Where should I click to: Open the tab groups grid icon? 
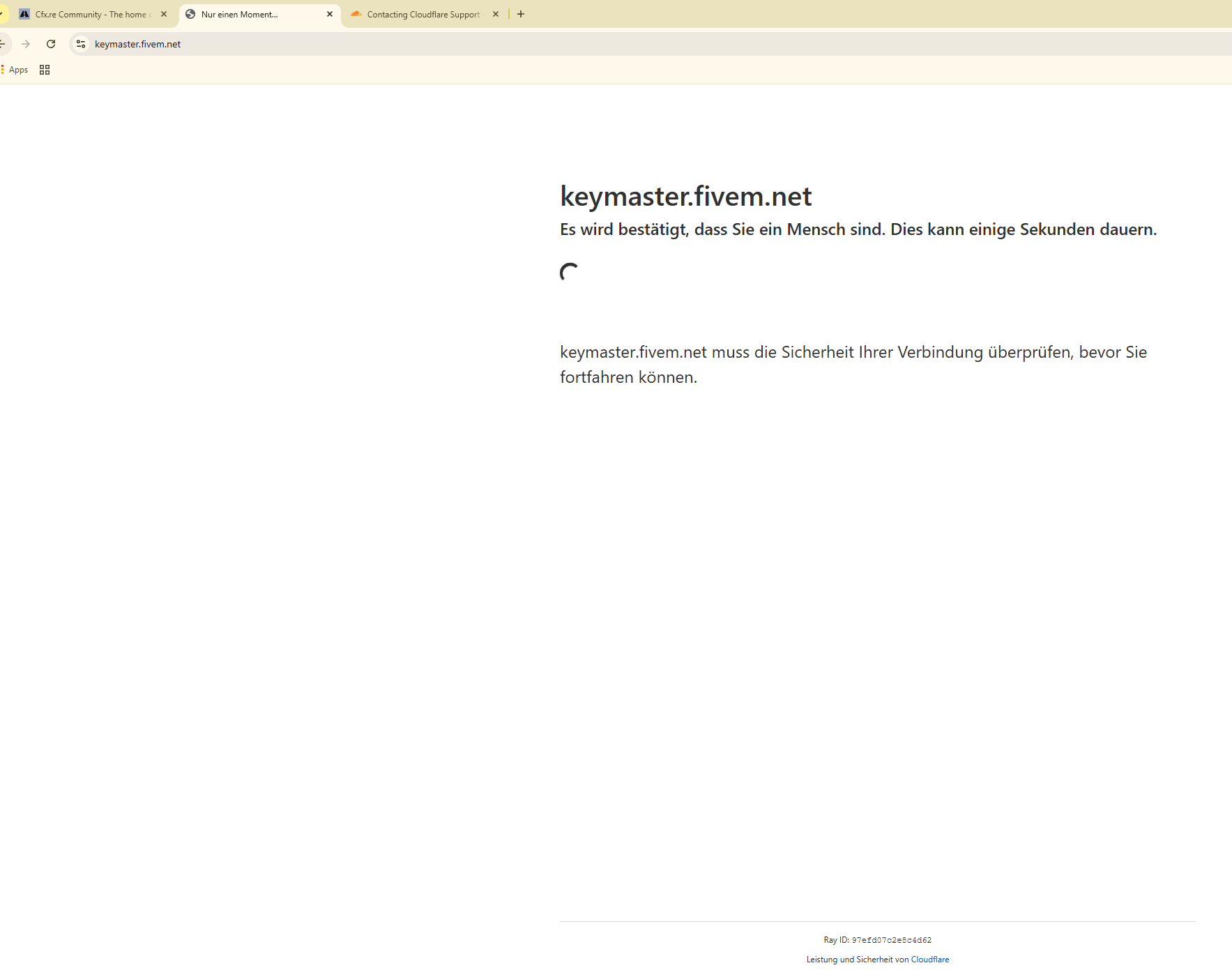[45, 70]
